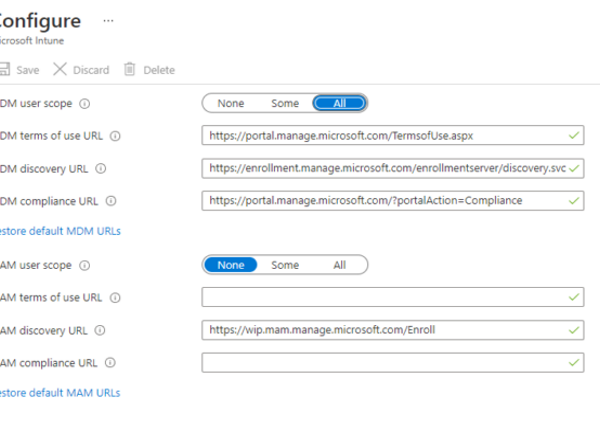The image size is (600, 433).
Task: Click the green checkmark in MAM compliance URL field
Action: 574,362
